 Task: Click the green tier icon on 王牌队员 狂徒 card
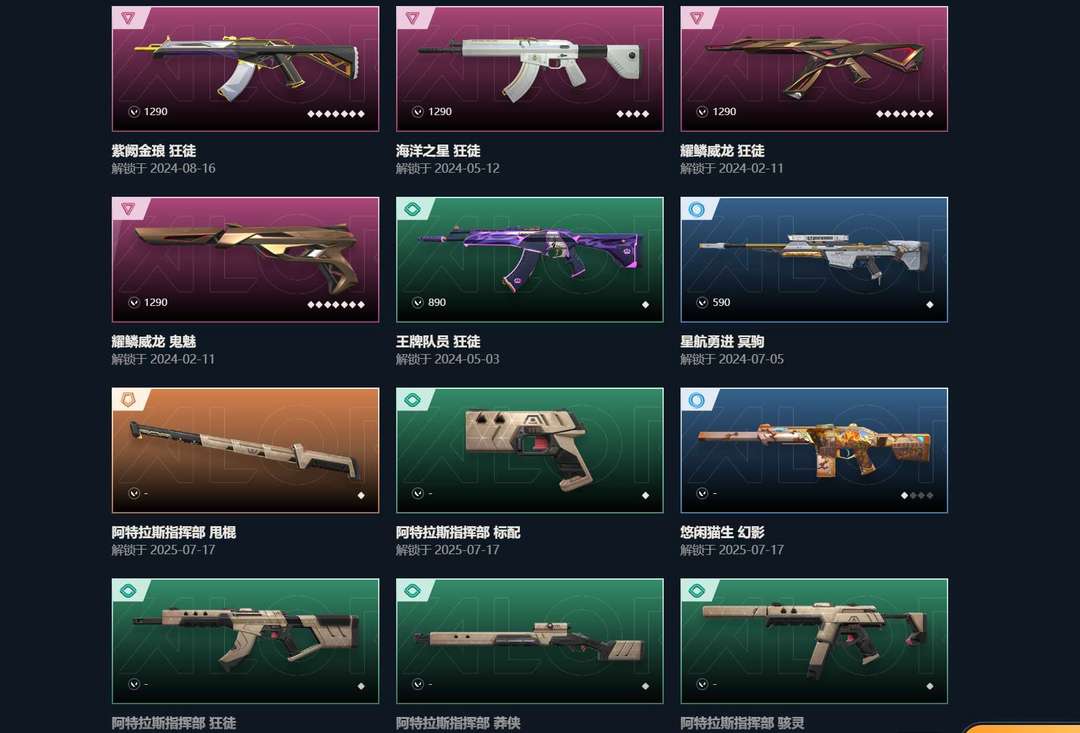[412, 209]
